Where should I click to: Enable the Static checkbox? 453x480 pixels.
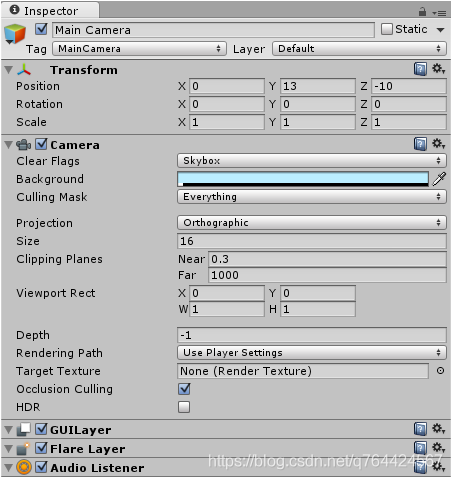(387, 29)
